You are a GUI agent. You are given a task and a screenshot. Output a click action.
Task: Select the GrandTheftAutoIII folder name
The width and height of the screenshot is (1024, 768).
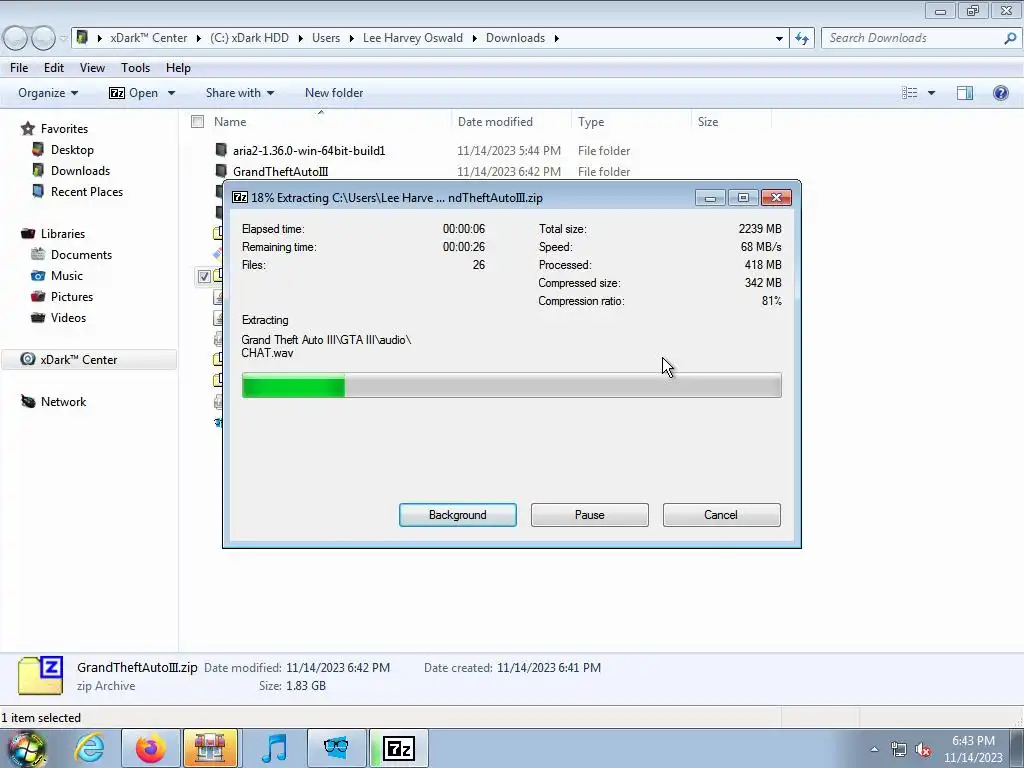pos(281,172)
